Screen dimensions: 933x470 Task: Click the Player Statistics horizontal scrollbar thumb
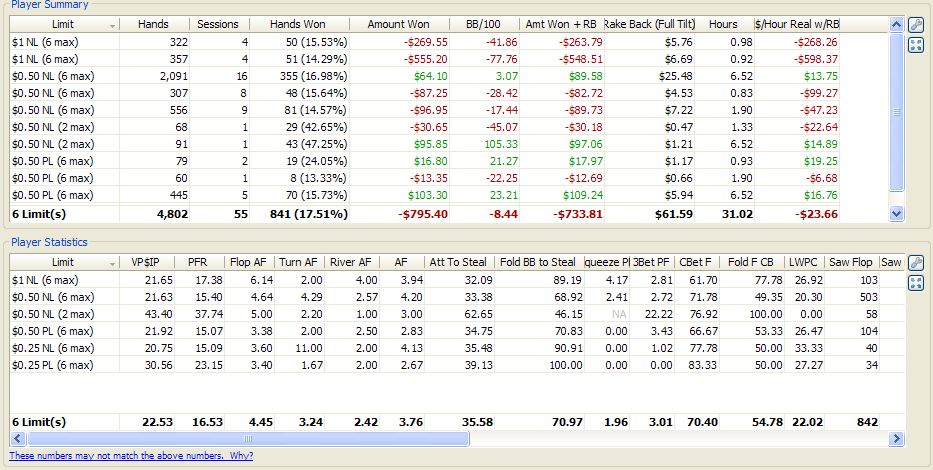coord(248,439)
